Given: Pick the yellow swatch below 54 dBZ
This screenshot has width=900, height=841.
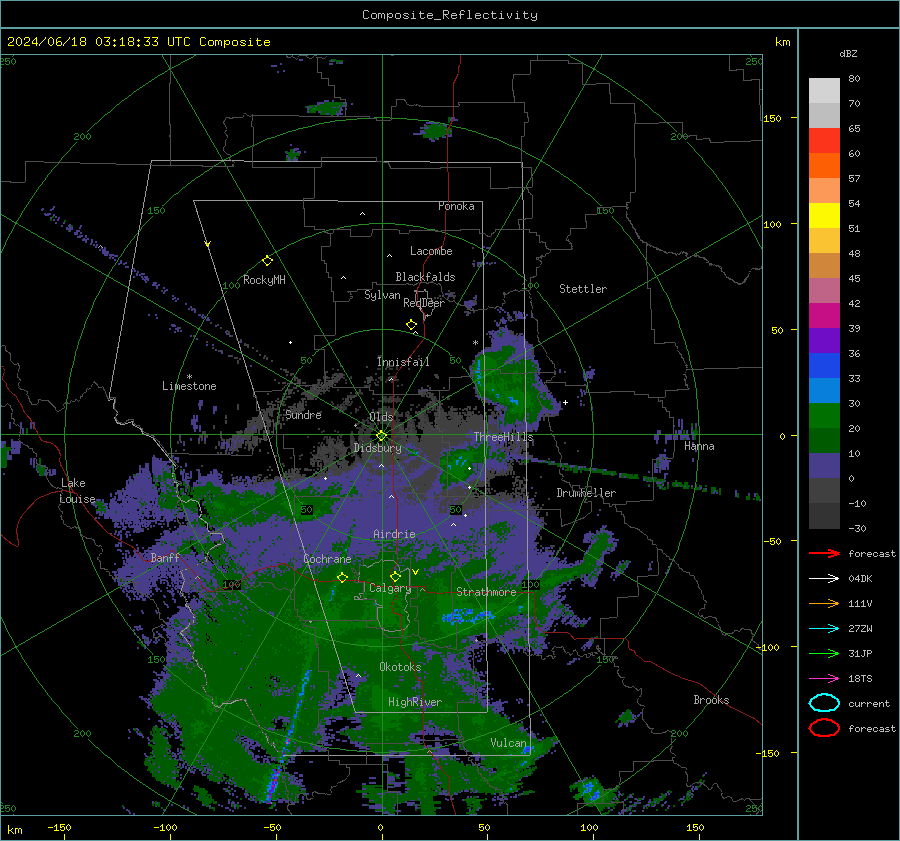Looking at the screenshot, I should (824, 216).
